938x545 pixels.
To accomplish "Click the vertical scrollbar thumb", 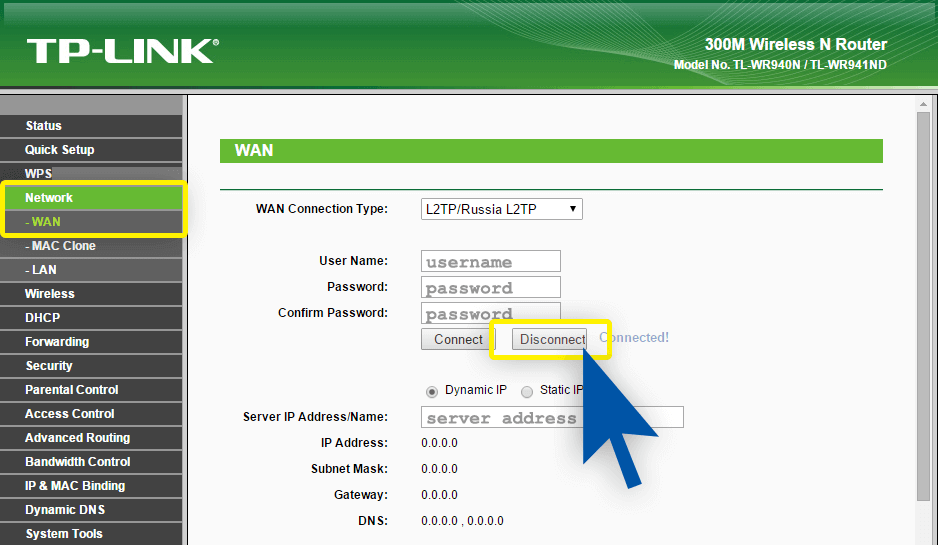I will click(x=924, y=306).
